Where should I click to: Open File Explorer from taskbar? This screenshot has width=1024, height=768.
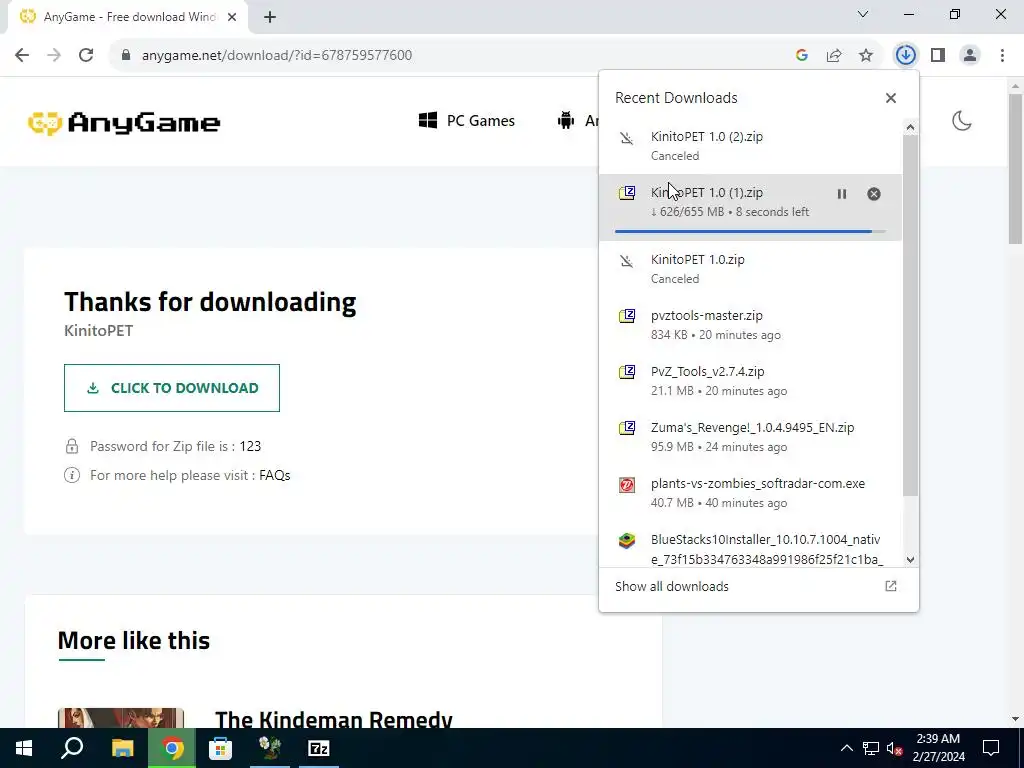(122, 748)
